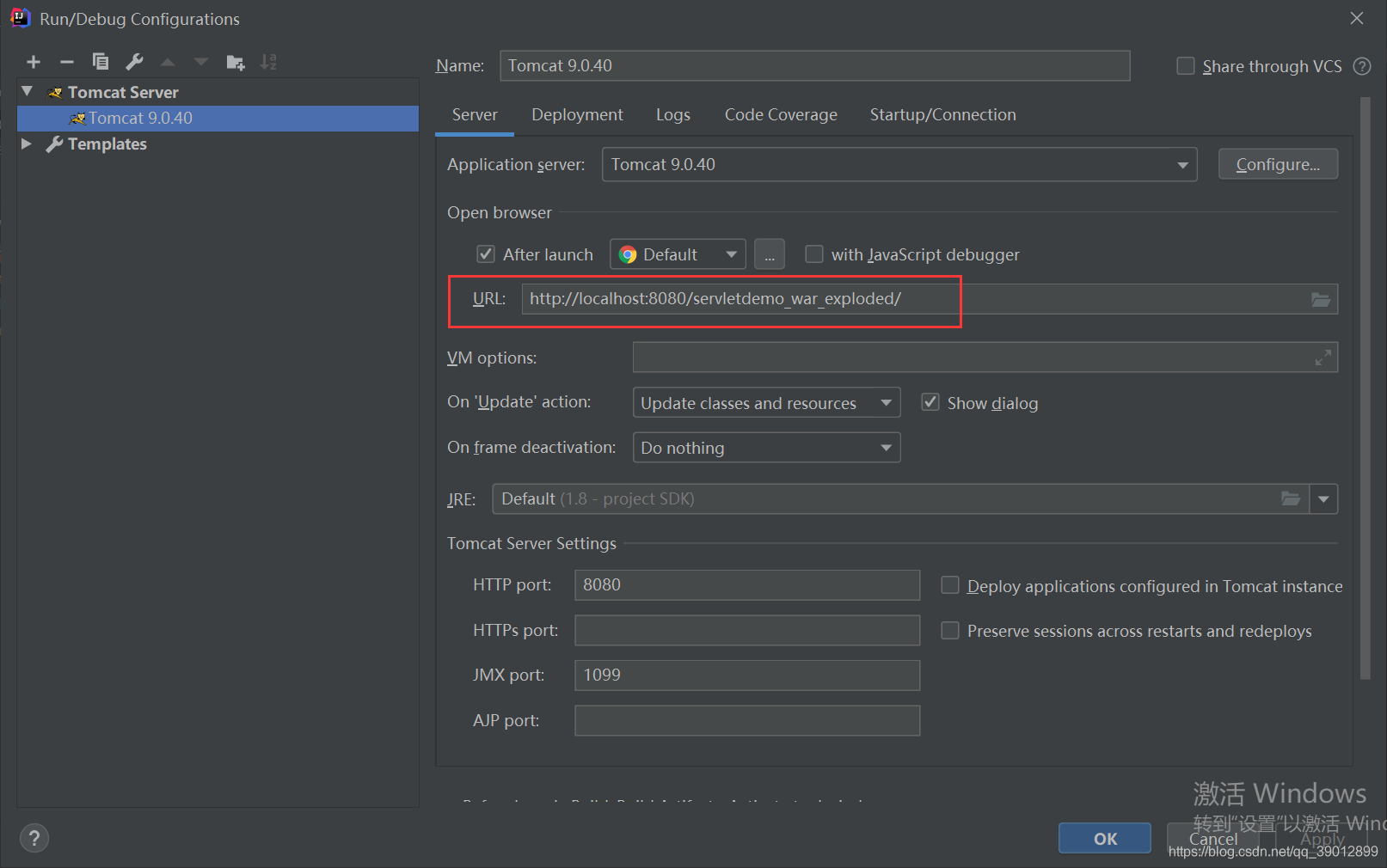Click the AJP port field

[747, 720]
